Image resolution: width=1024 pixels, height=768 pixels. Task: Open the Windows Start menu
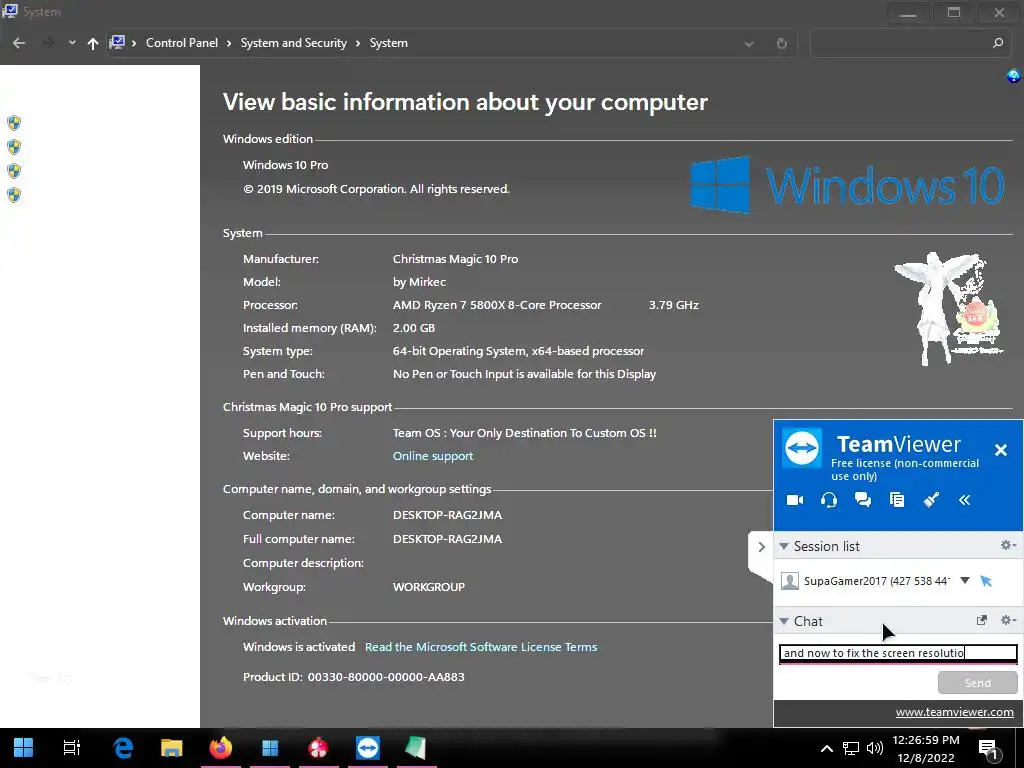coord(24,748)
